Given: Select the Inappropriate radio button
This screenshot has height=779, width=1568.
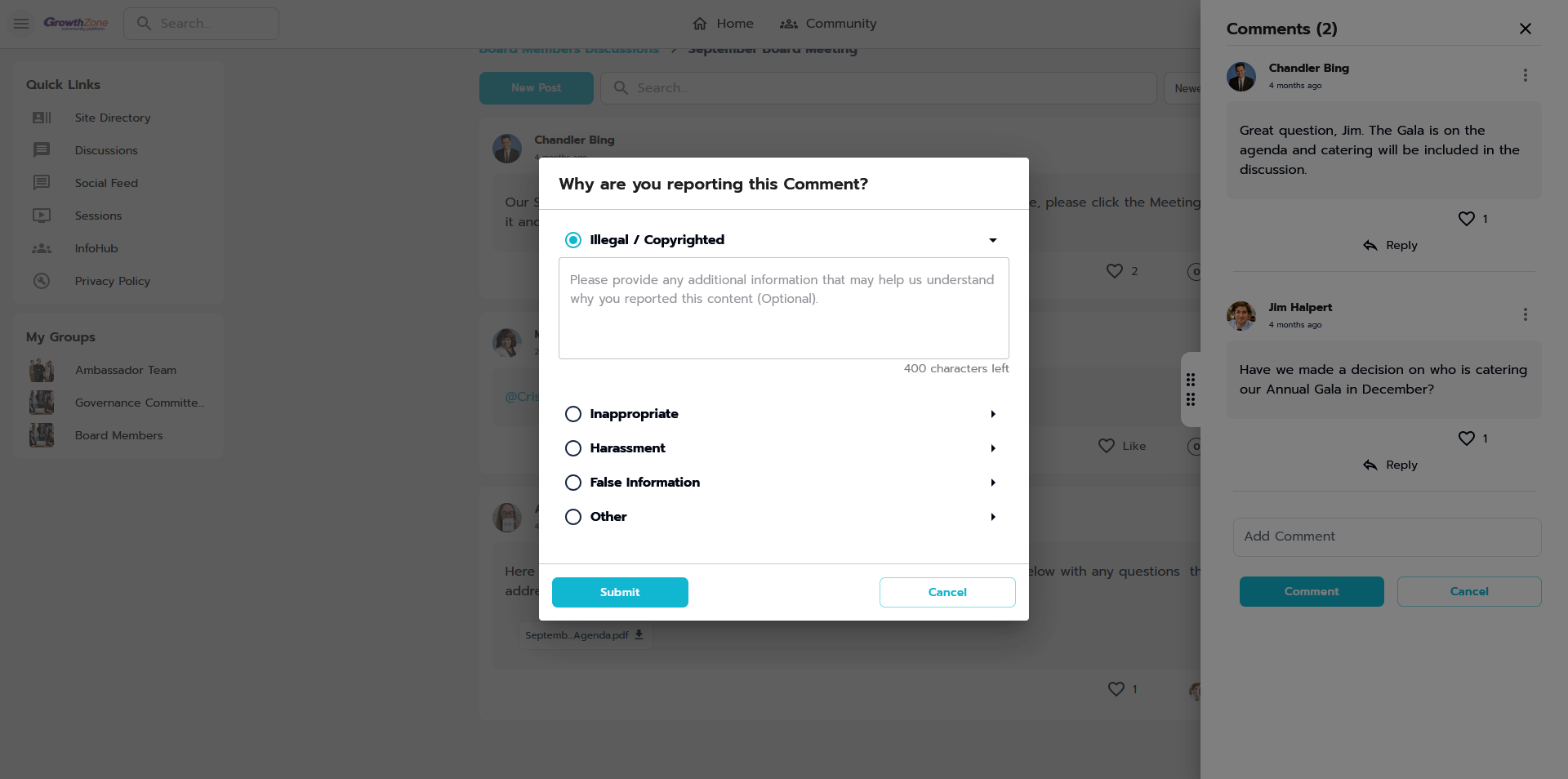Looking at the screenshot, I should (573, 414).
